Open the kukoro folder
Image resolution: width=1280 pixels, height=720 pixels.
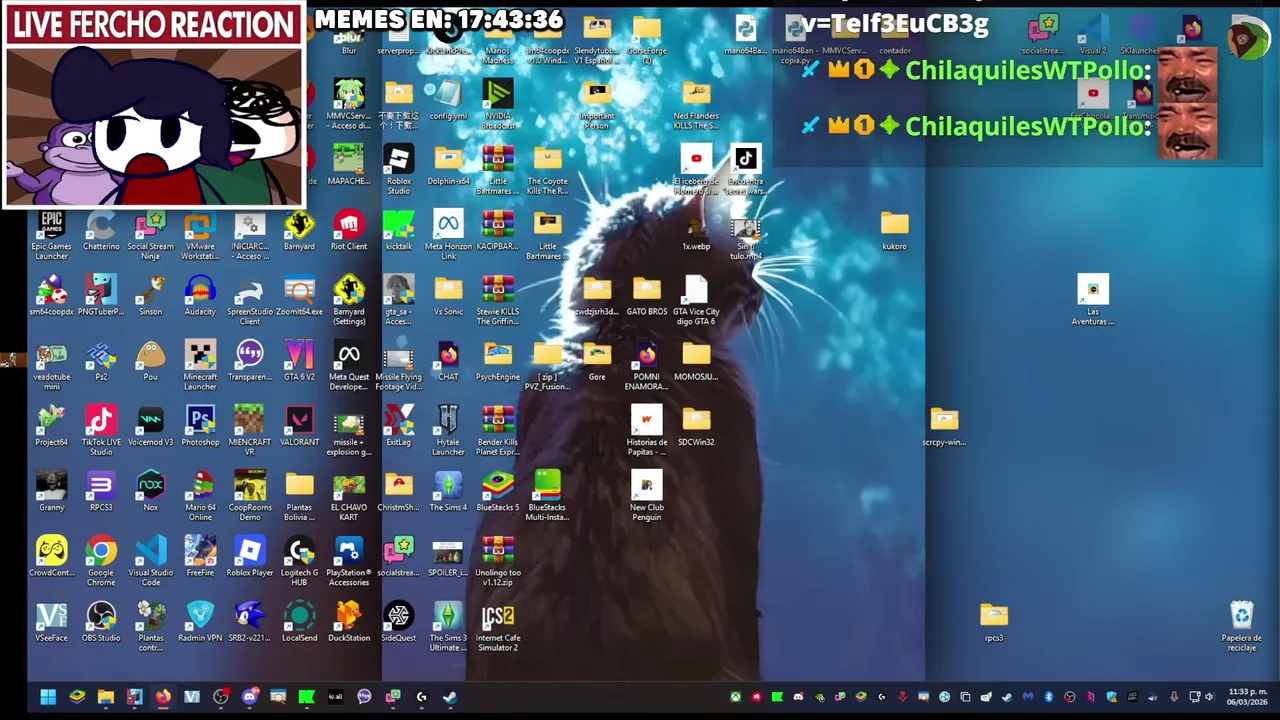click(x=895, y=232)
